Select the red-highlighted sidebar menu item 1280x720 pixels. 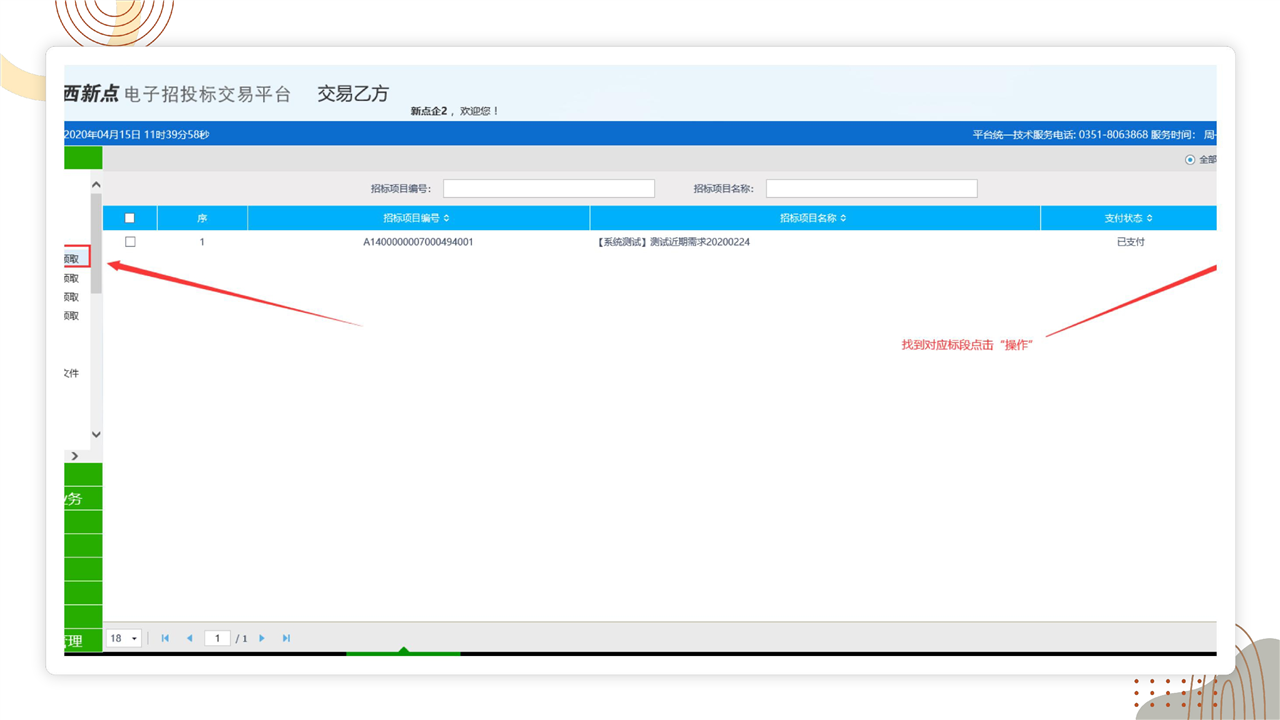pos(76,258)
